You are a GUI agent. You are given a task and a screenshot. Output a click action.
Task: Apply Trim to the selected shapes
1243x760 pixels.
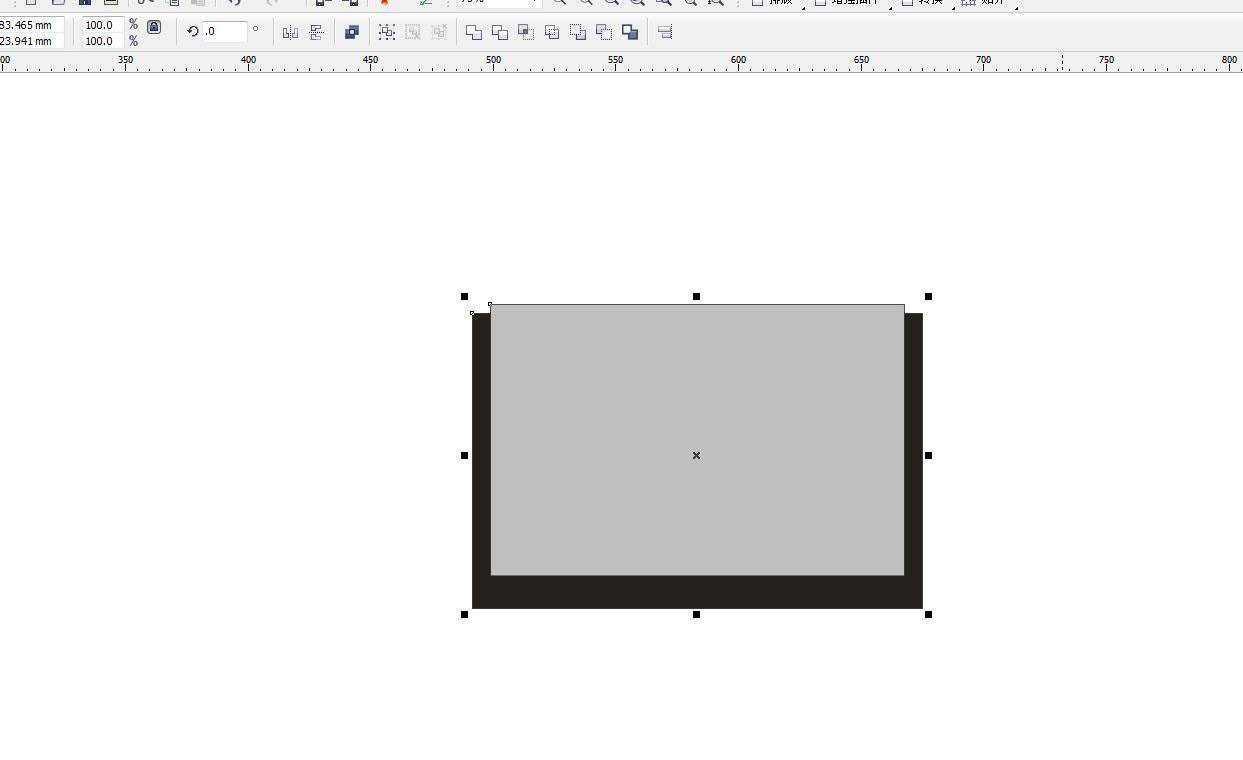pyautogui.click(x=500, y=33)
